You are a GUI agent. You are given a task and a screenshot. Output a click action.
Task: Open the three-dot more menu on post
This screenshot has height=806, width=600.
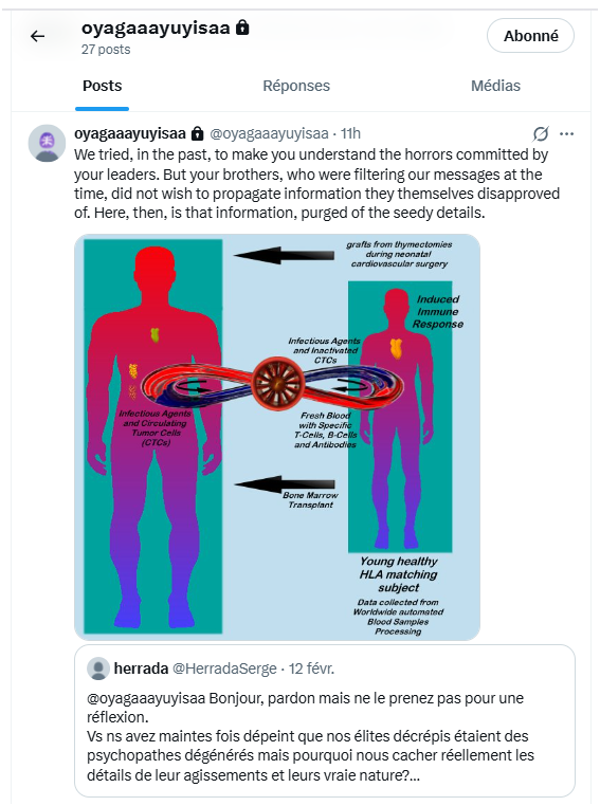tap(567, 134)
